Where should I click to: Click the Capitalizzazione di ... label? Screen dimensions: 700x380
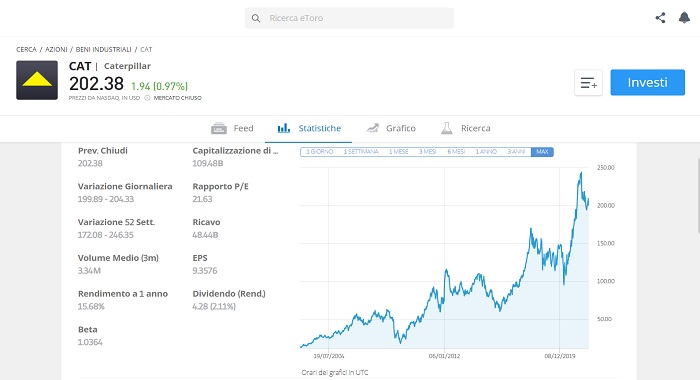coord(235,150)
